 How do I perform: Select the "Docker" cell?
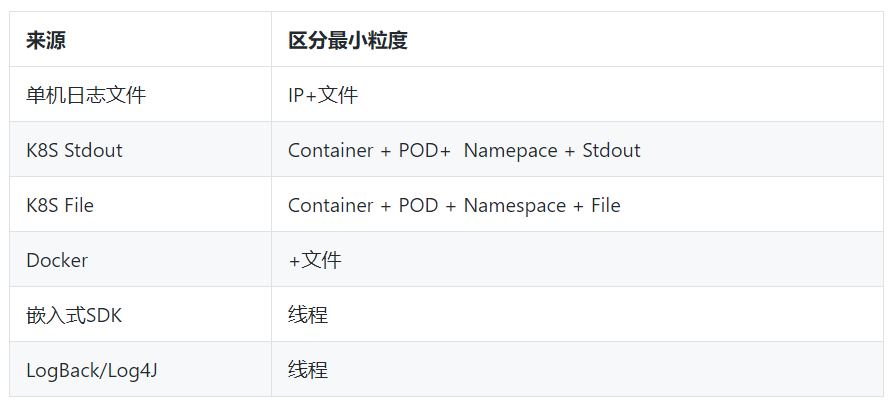click(57, 260)
